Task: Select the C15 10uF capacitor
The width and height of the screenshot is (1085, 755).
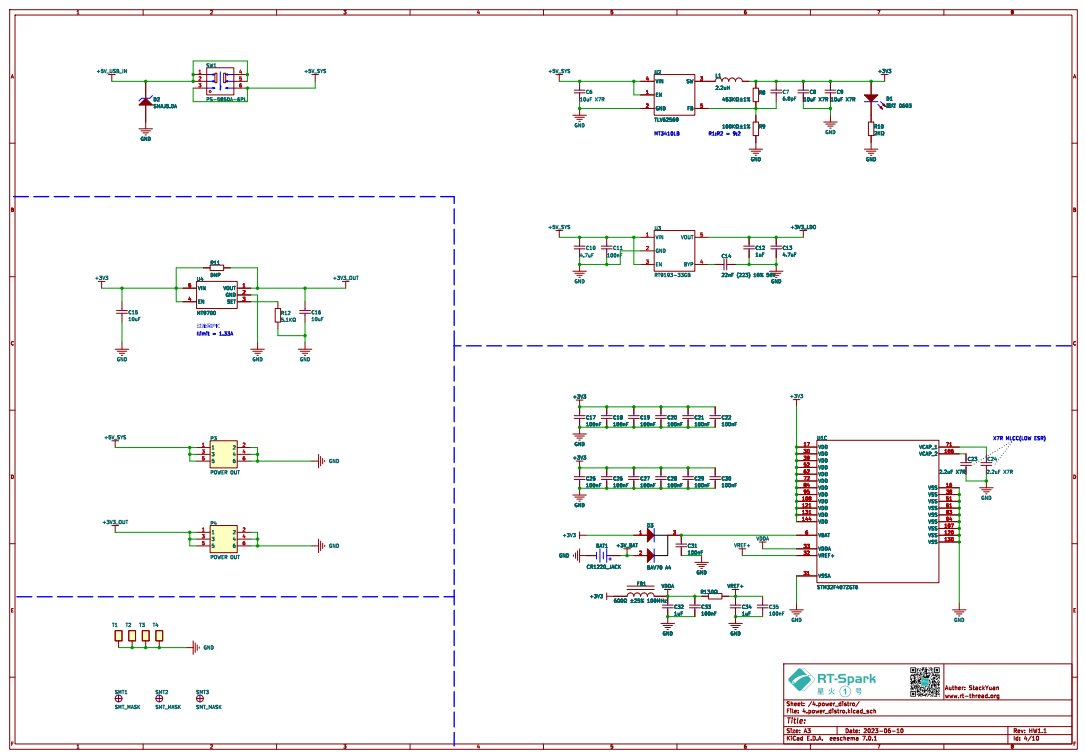Action: [122, 316]
